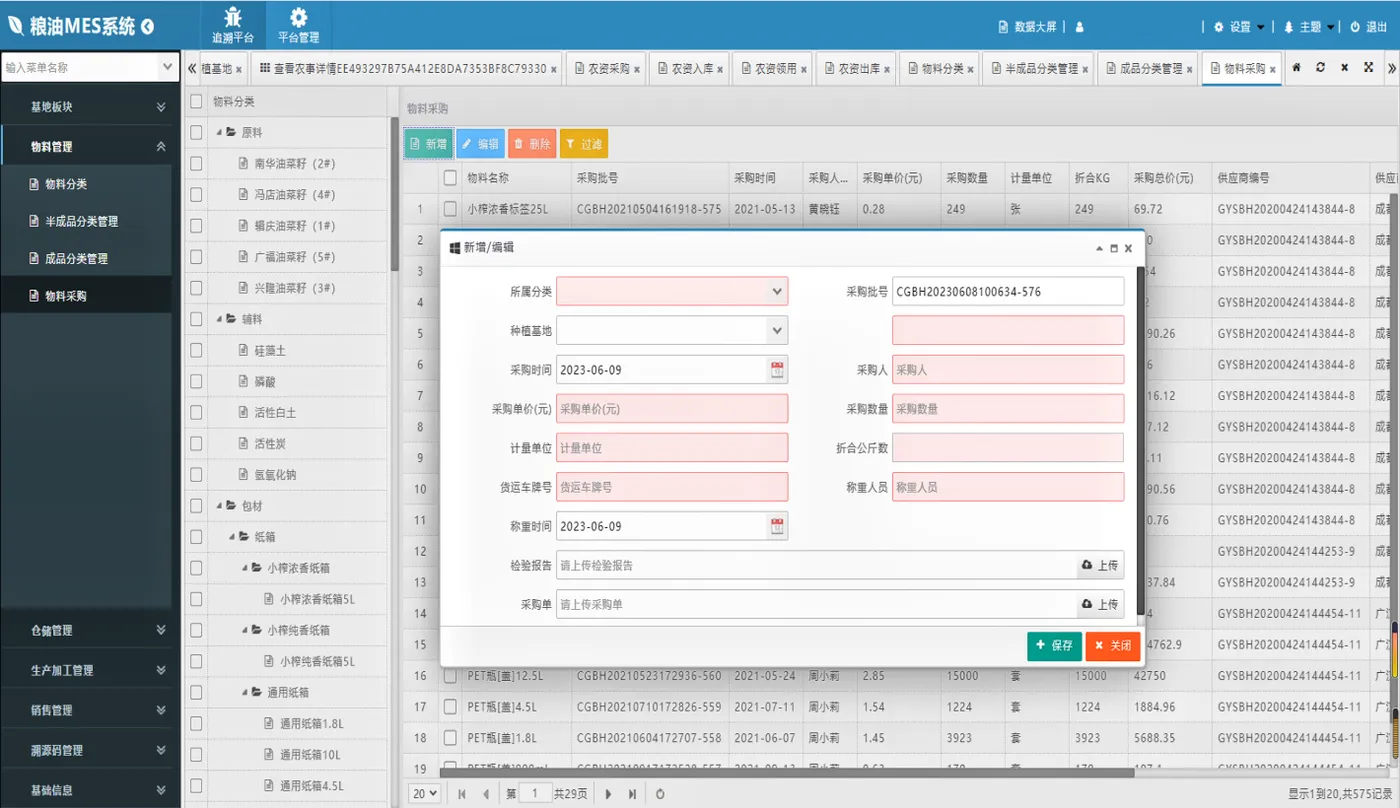Screen dimensions: 1400x808
Task: Open calendar picker for 采购时间
Action: click(x=777, y=370)
